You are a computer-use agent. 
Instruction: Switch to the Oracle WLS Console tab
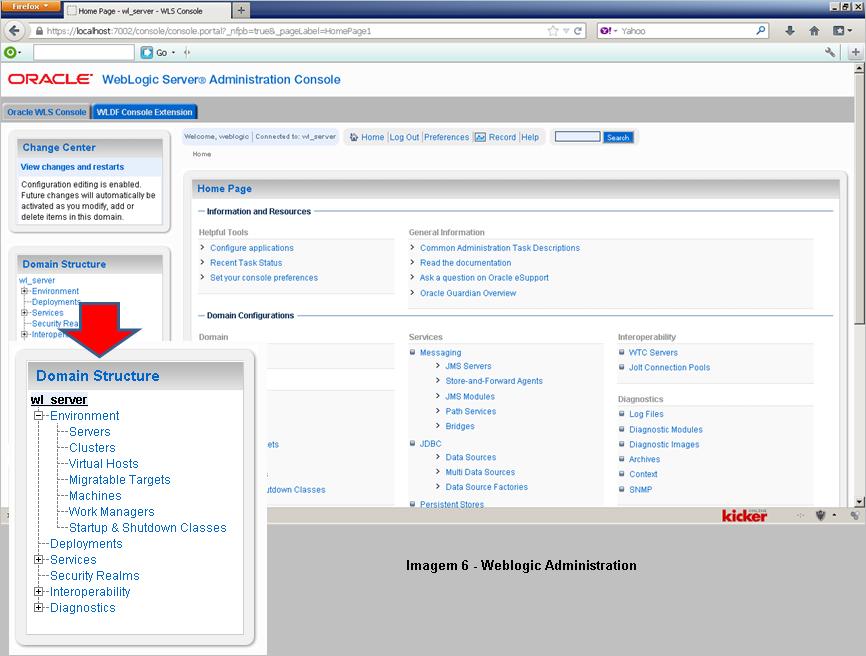coord(46,112)
